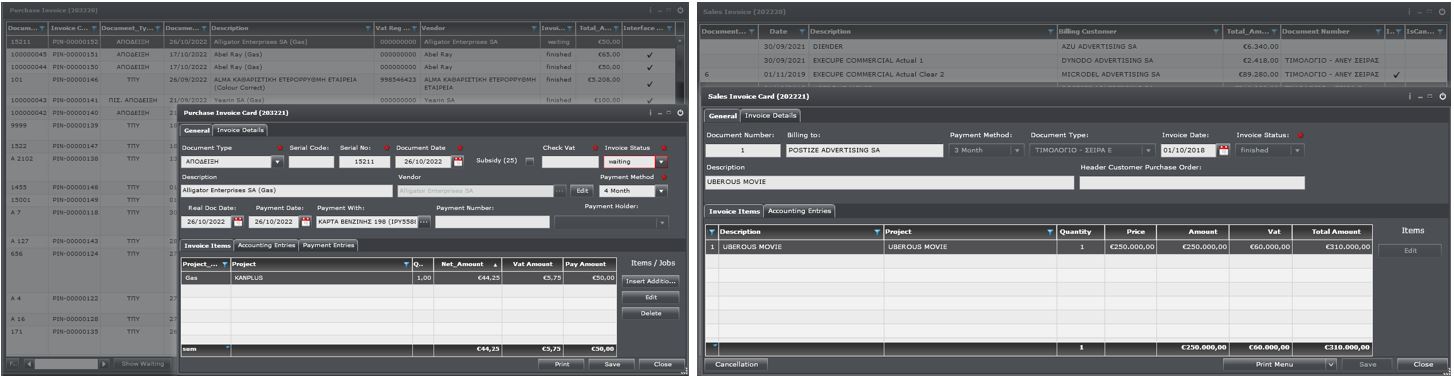This screenshot has width=1454, height=378.
Task: Click the horizontal scrollbar of Purchase Invoice list
Action: [x=65, y=363]
